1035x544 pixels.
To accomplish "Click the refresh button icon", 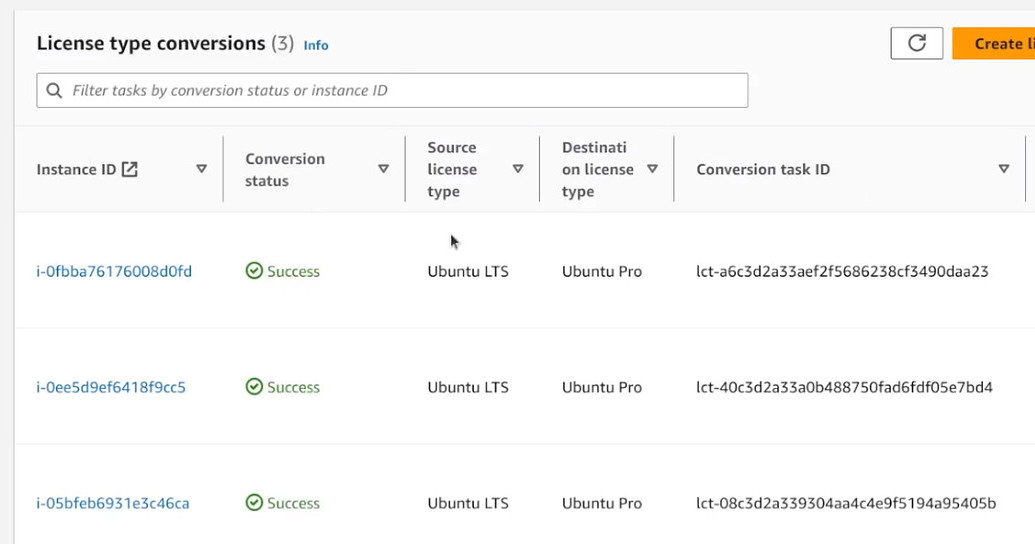I will (x=916, y=43).
